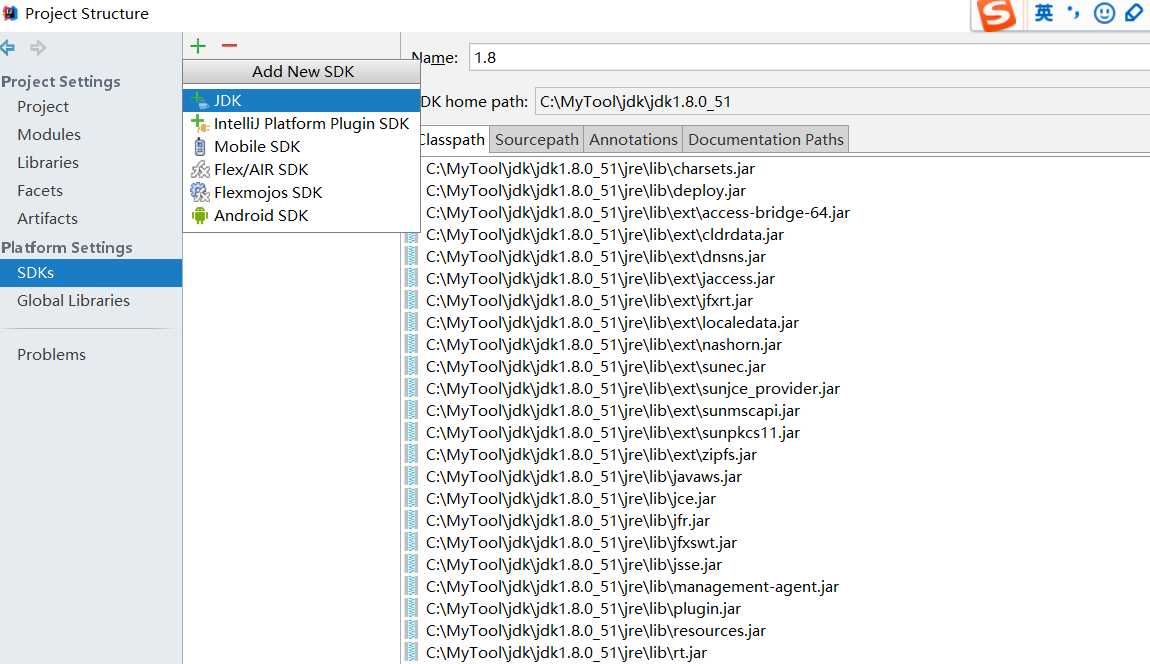Select the jfxrt.jar entry
The image size is (1150, 664).
pos(589,301)
